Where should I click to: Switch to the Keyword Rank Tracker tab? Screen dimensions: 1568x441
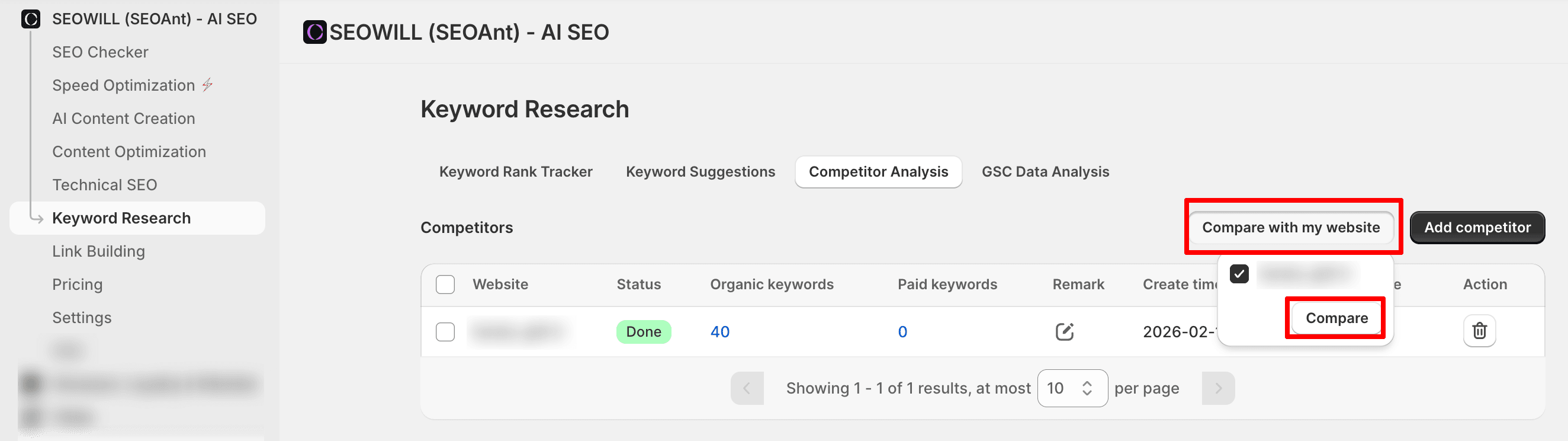[516, 172]
